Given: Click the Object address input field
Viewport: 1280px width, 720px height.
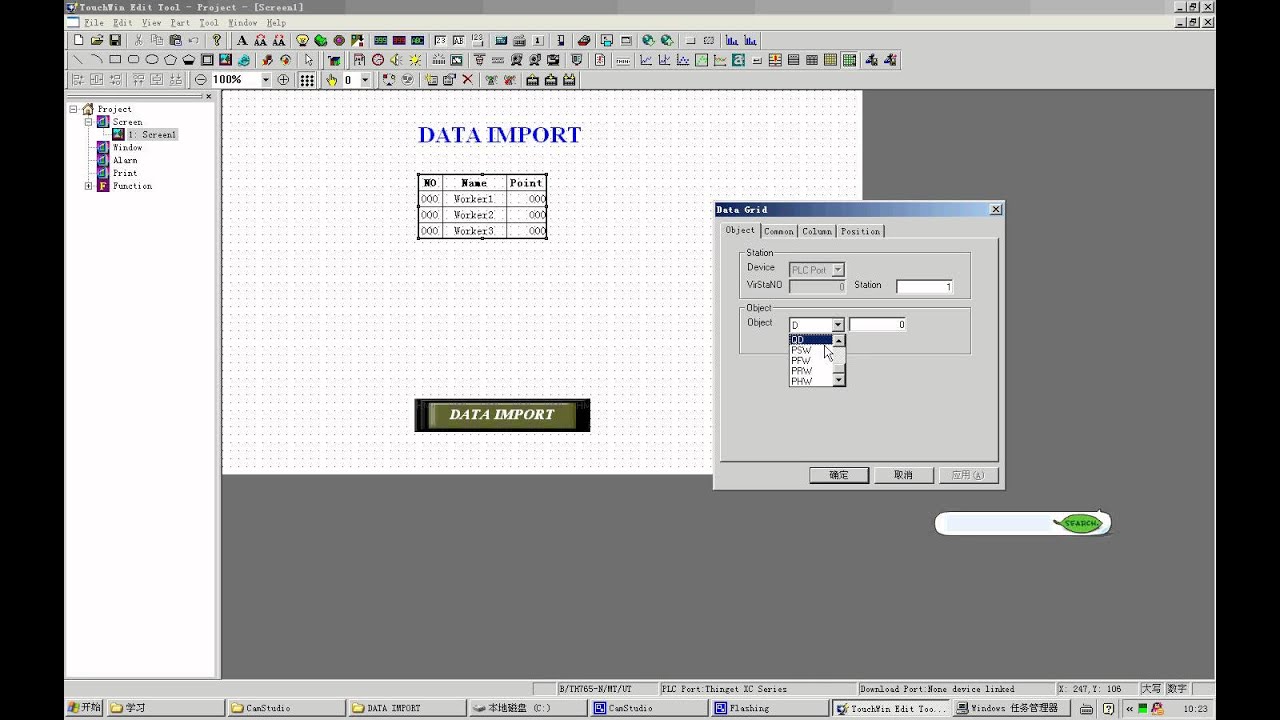Looking at the screenshot, I should tap(877, 325).
